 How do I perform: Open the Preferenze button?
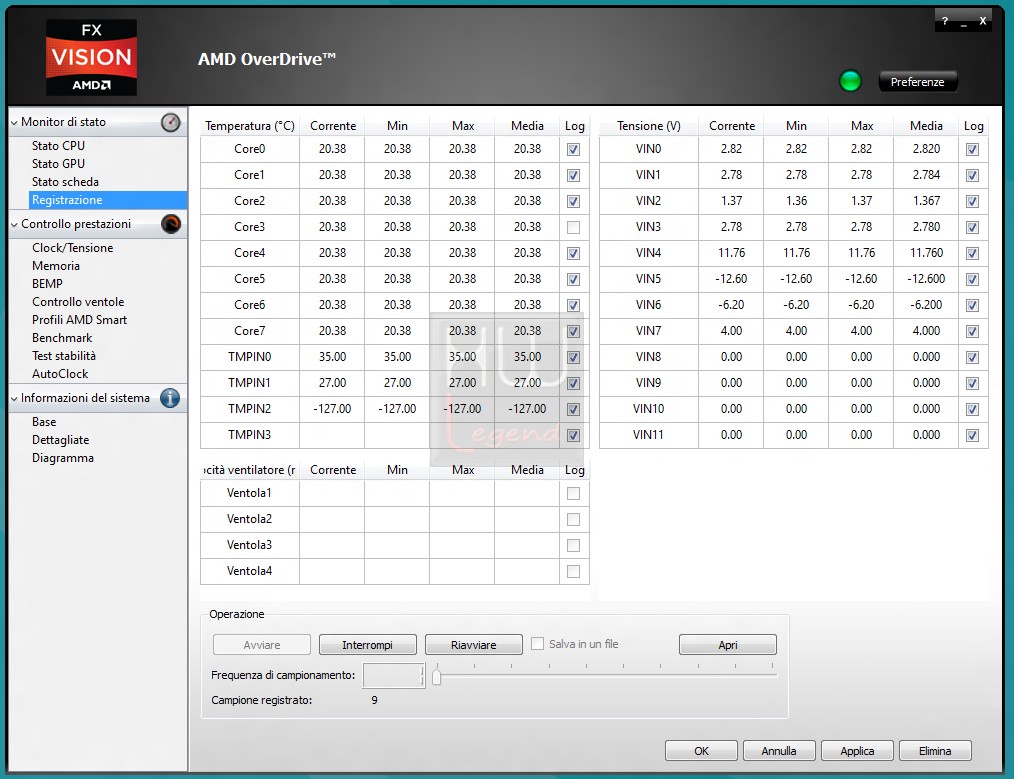[x=917, y=82]
